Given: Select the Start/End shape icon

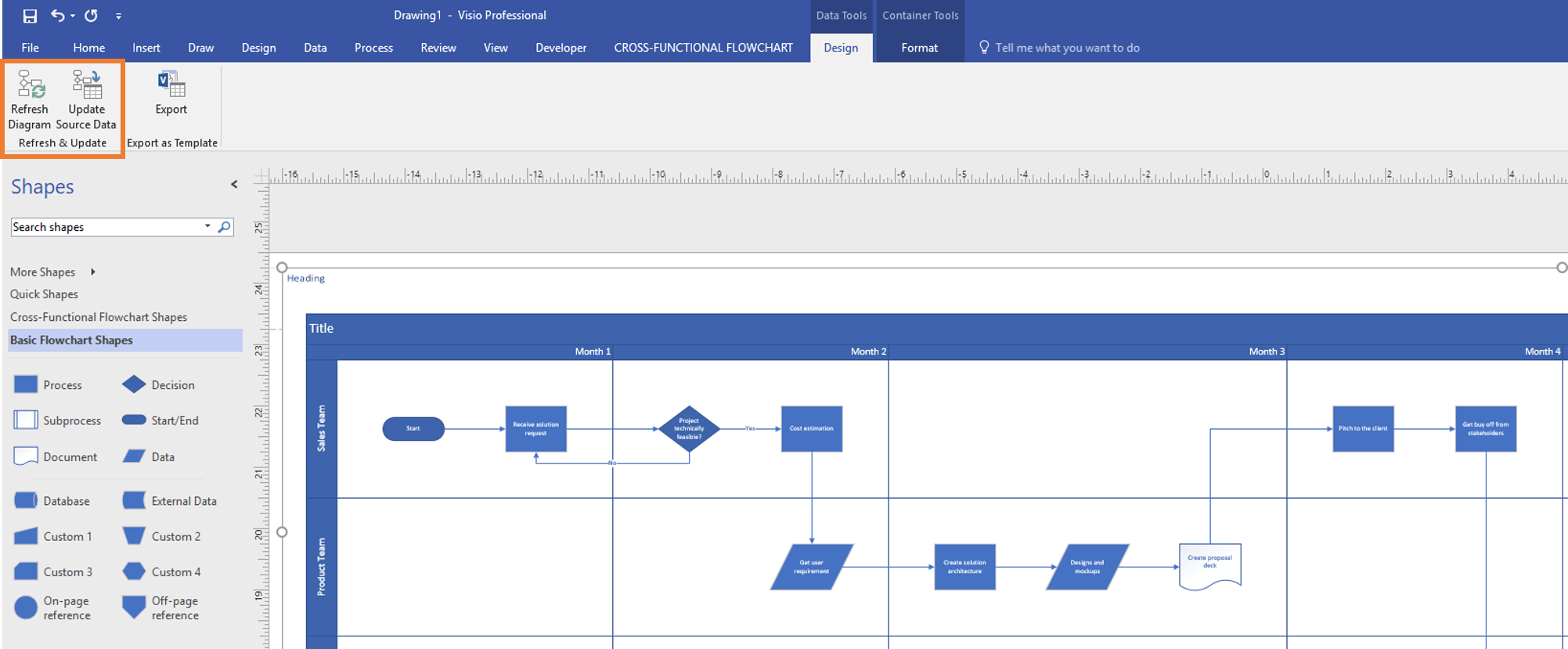Looking at the screenshot, I should pos(134,420).
